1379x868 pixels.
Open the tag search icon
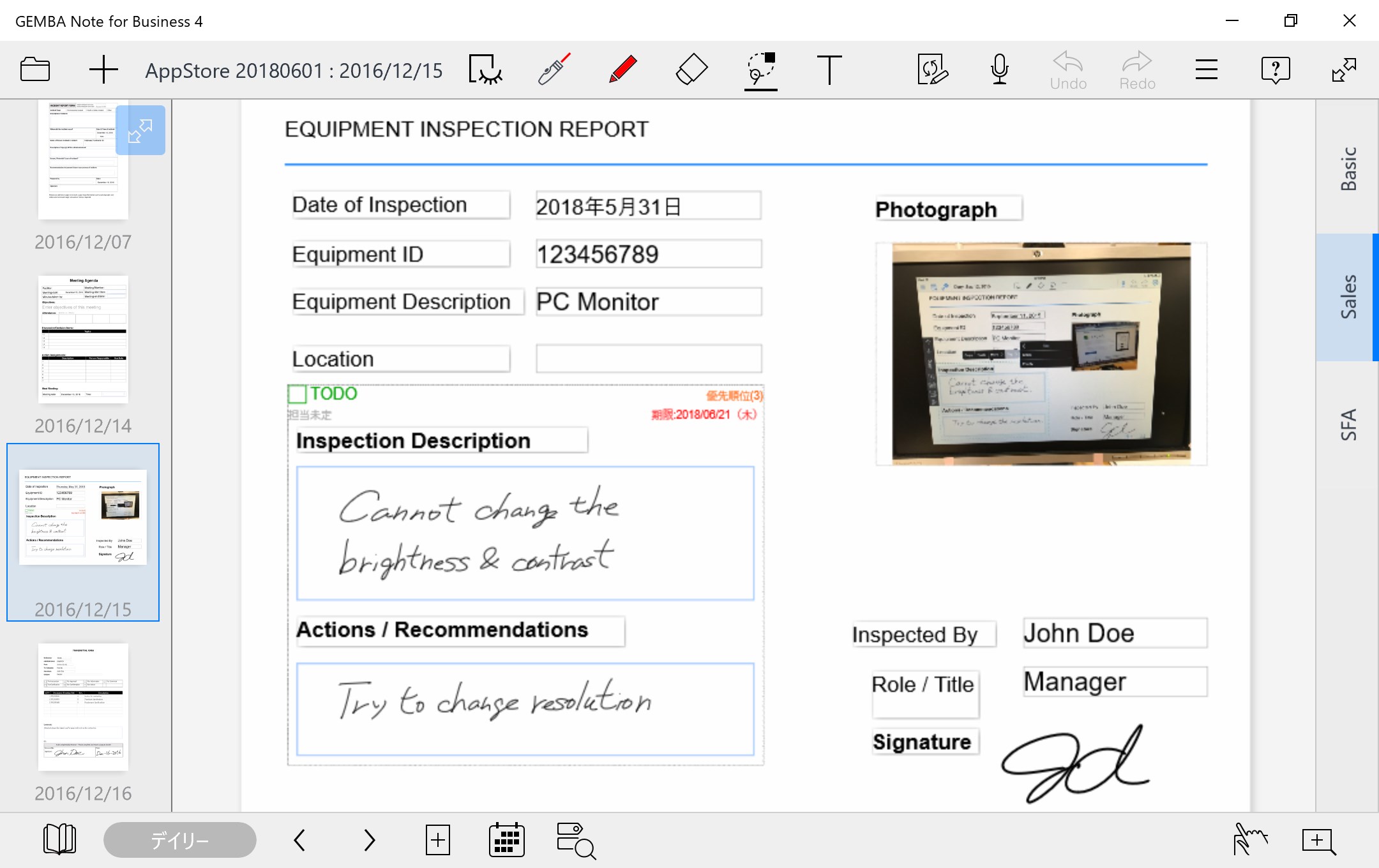pyautogui.click(x=575, y=840)
